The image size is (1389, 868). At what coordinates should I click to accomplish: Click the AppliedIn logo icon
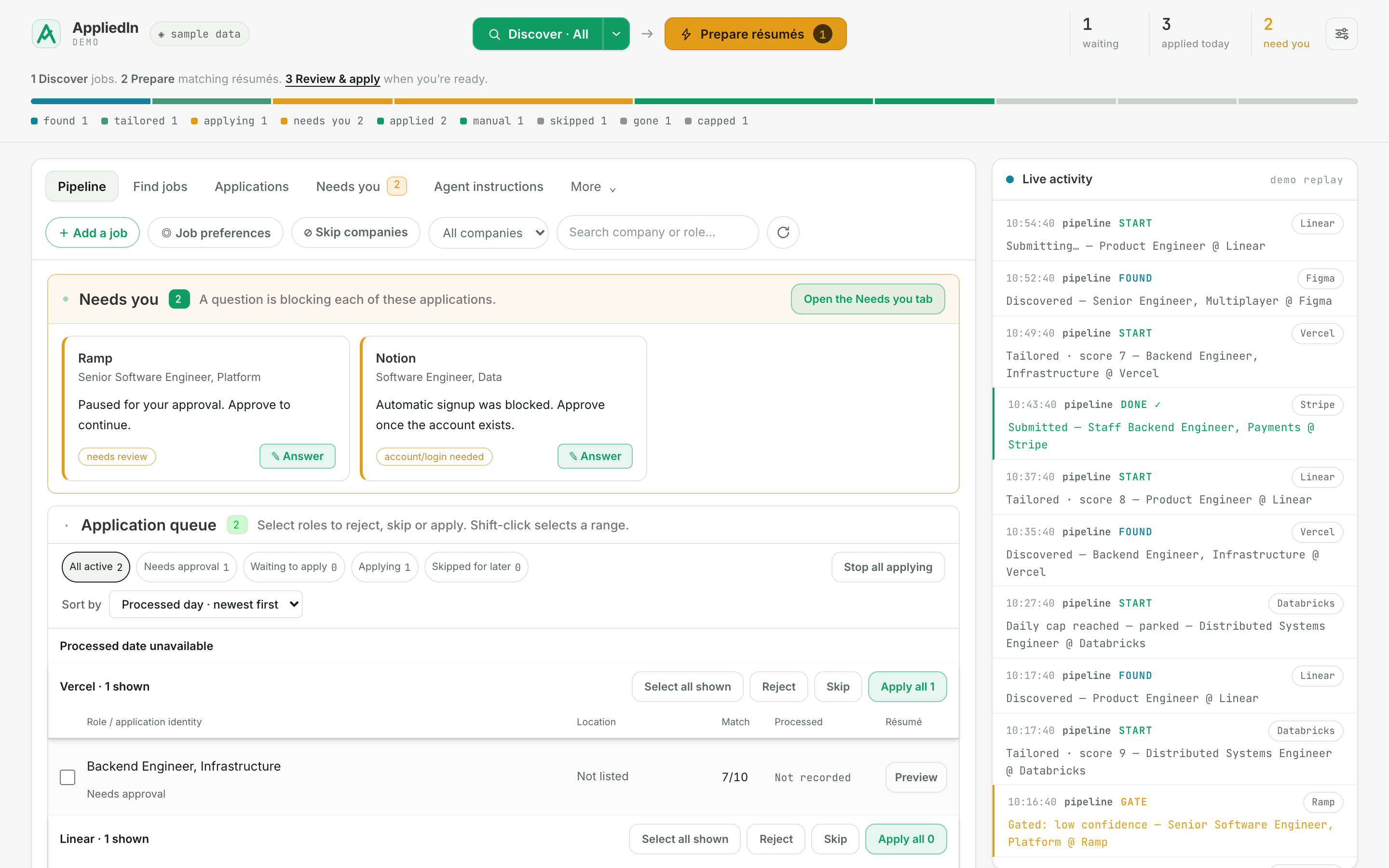point(46,34)
